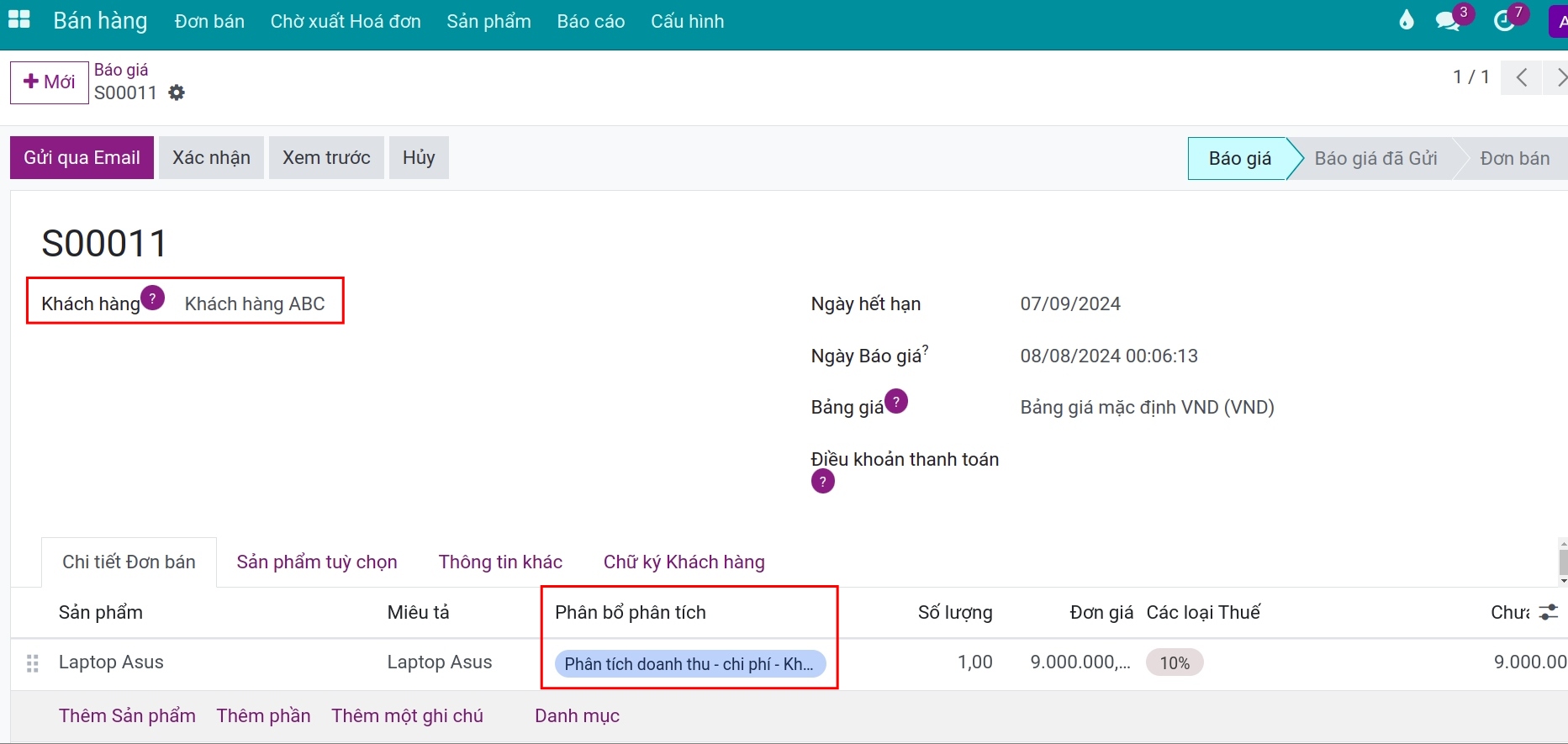1568x744 pixels.
Task: Open the activities clock icon
Action: (1505, 21)
